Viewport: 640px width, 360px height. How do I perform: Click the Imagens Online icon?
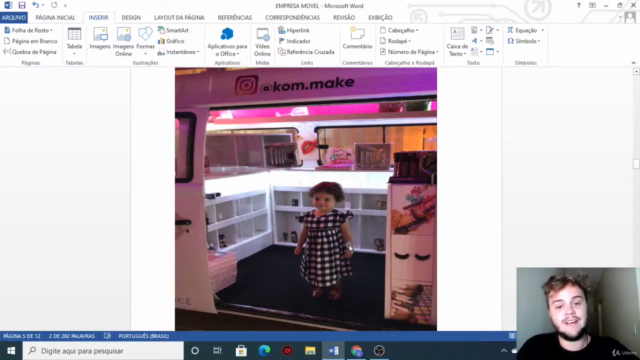[123, 41]
